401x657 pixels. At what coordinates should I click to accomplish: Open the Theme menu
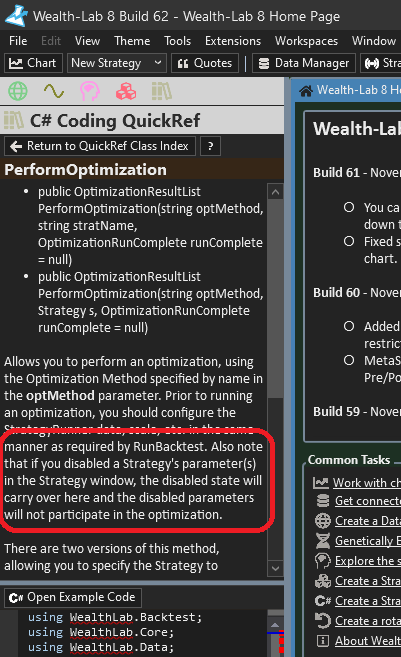click(132, 41)
